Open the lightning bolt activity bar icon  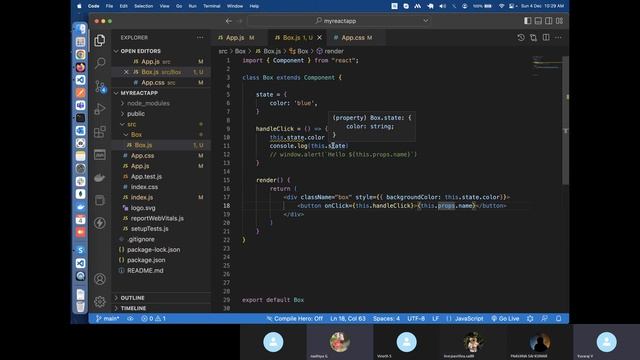pyautogui.click(x=100, y=223)
